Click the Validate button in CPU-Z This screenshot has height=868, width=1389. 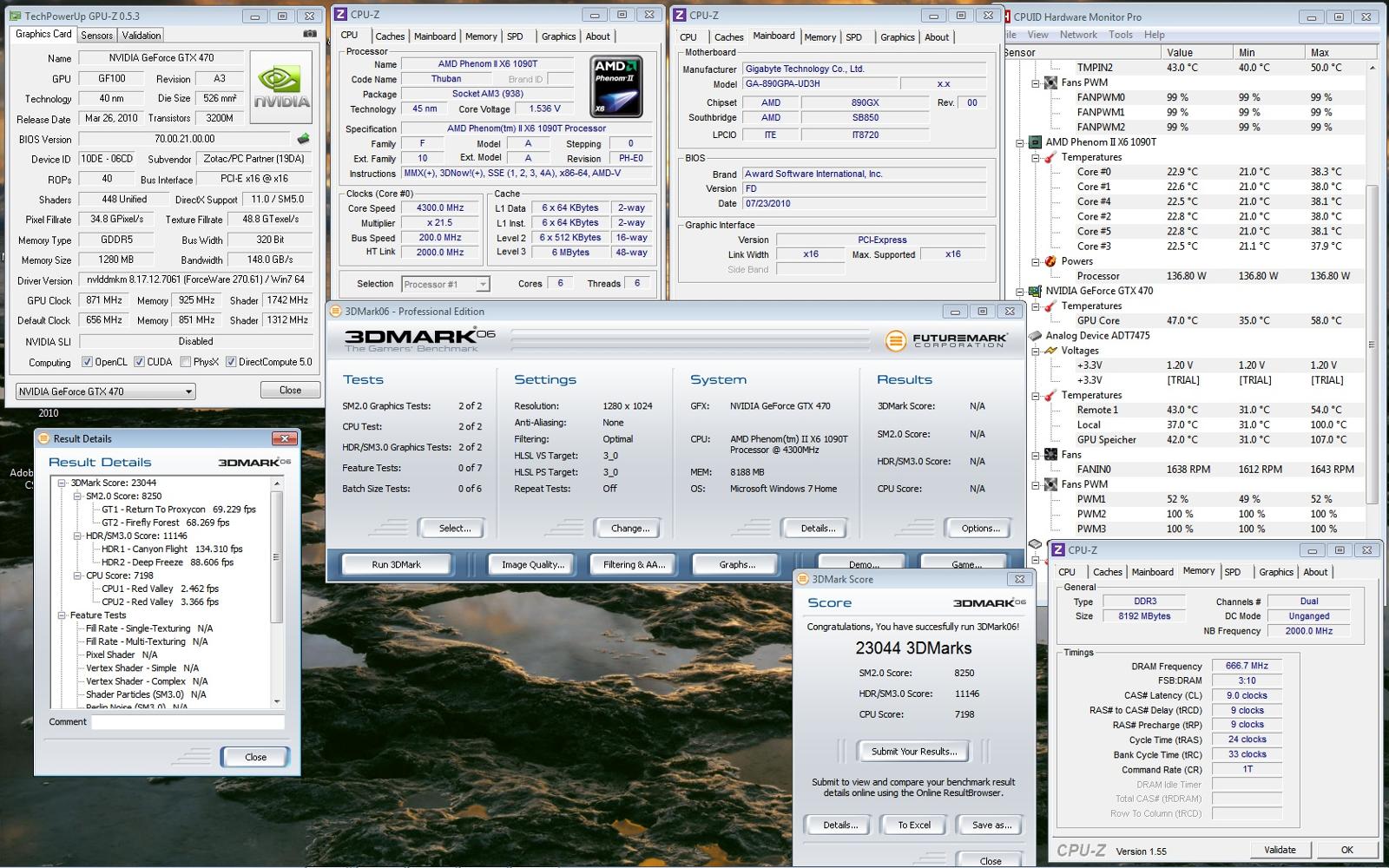click(x=1280, y=850)
